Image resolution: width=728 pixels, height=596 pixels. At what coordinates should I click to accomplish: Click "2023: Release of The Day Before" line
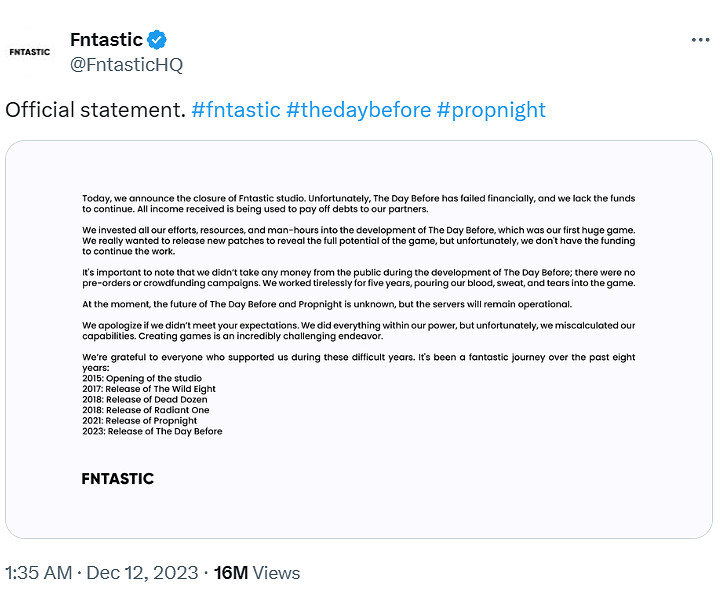pyautogui.click(x=152, y=431)
